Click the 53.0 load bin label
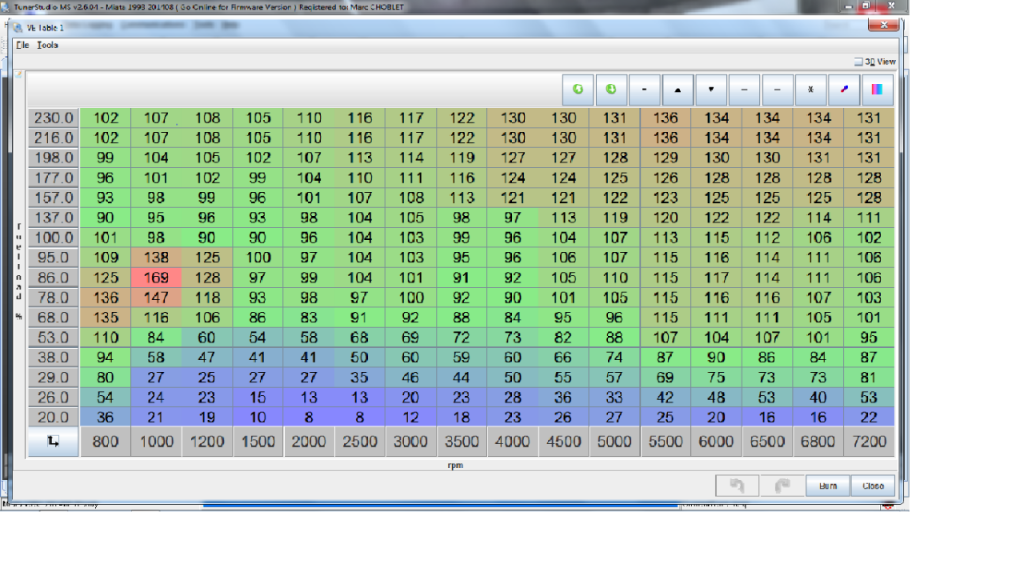The image size is (1024, 576). click(x=53, y=338)
